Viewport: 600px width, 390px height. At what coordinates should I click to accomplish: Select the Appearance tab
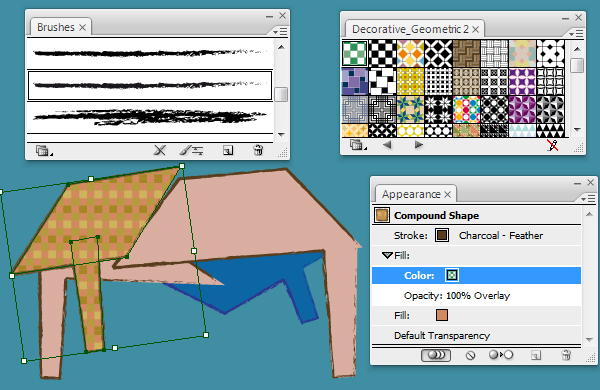tap(411, 194)
